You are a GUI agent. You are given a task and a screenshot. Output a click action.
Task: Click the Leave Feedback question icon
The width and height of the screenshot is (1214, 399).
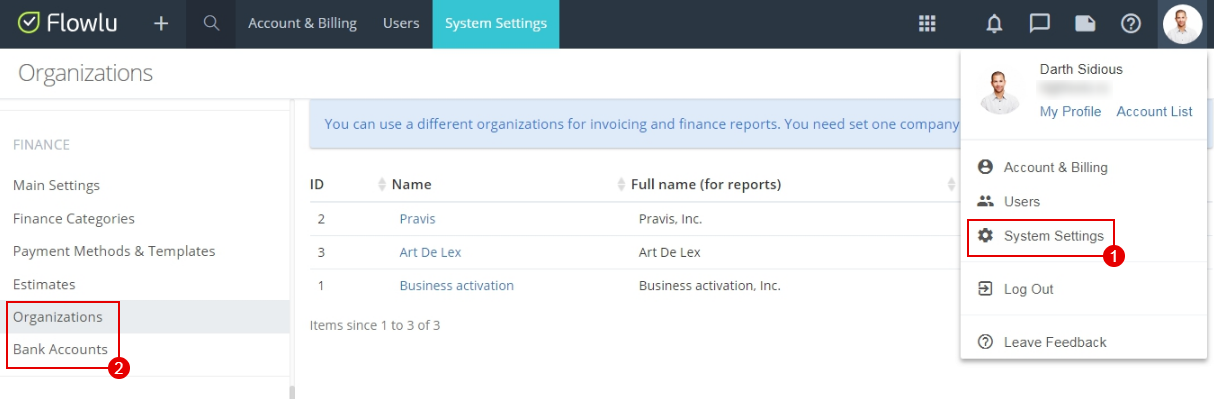coord(985,342)
